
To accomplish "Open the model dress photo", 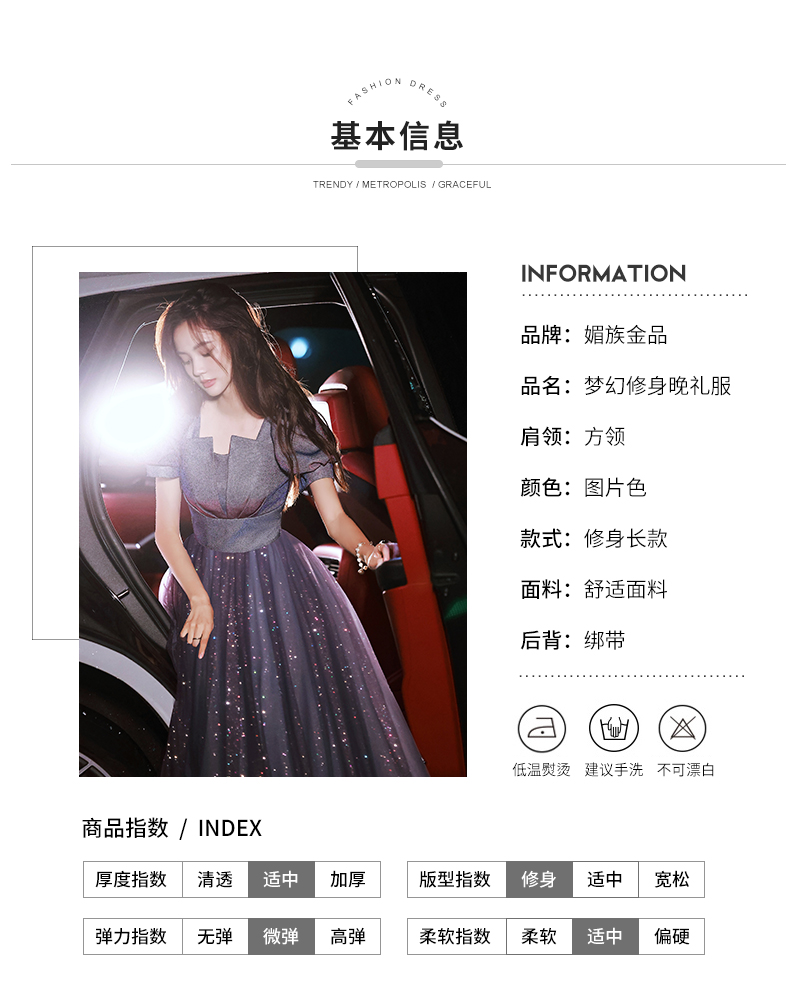I will click(x=272, y=524).
